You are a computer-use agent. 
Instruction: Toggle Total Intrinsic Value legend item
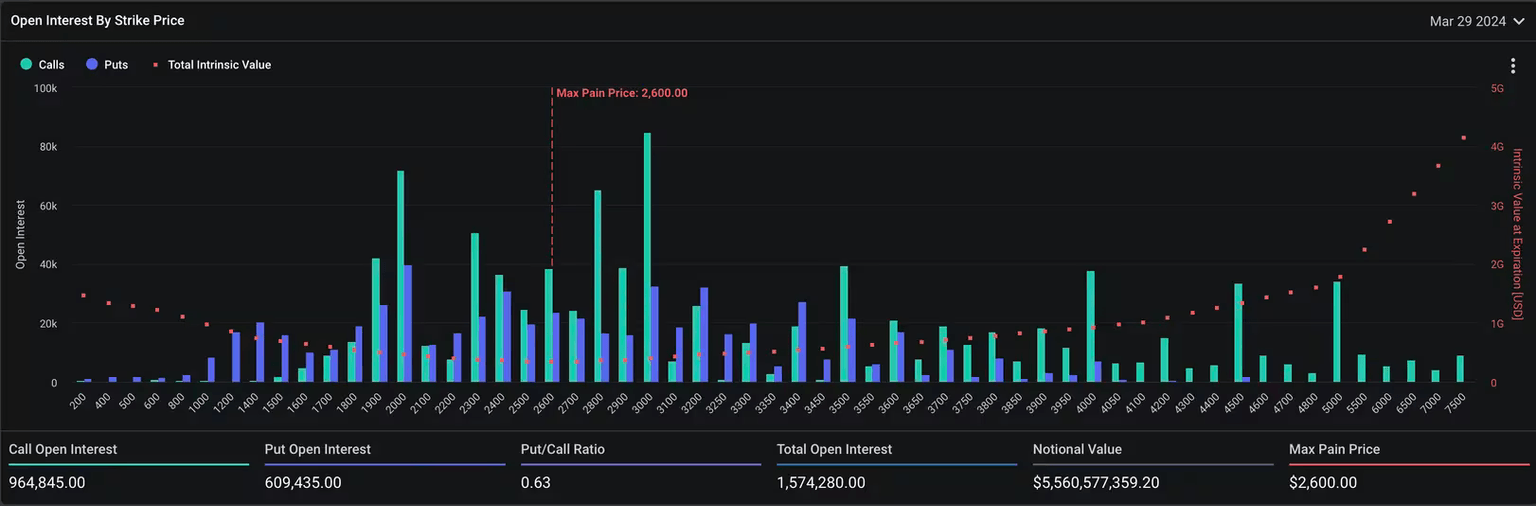click(211, 65)
